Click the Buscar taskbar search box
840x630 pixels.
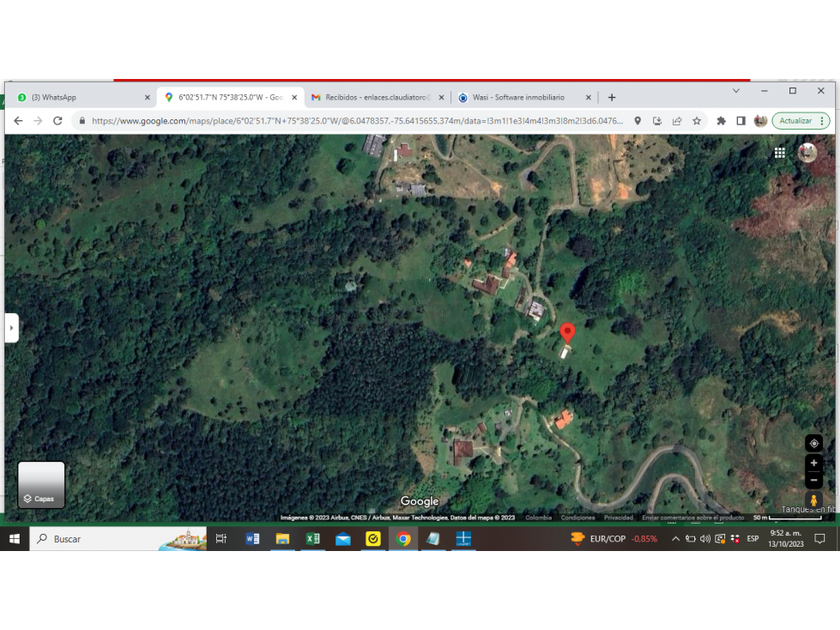pyautogui.click(x=118, y=539)
